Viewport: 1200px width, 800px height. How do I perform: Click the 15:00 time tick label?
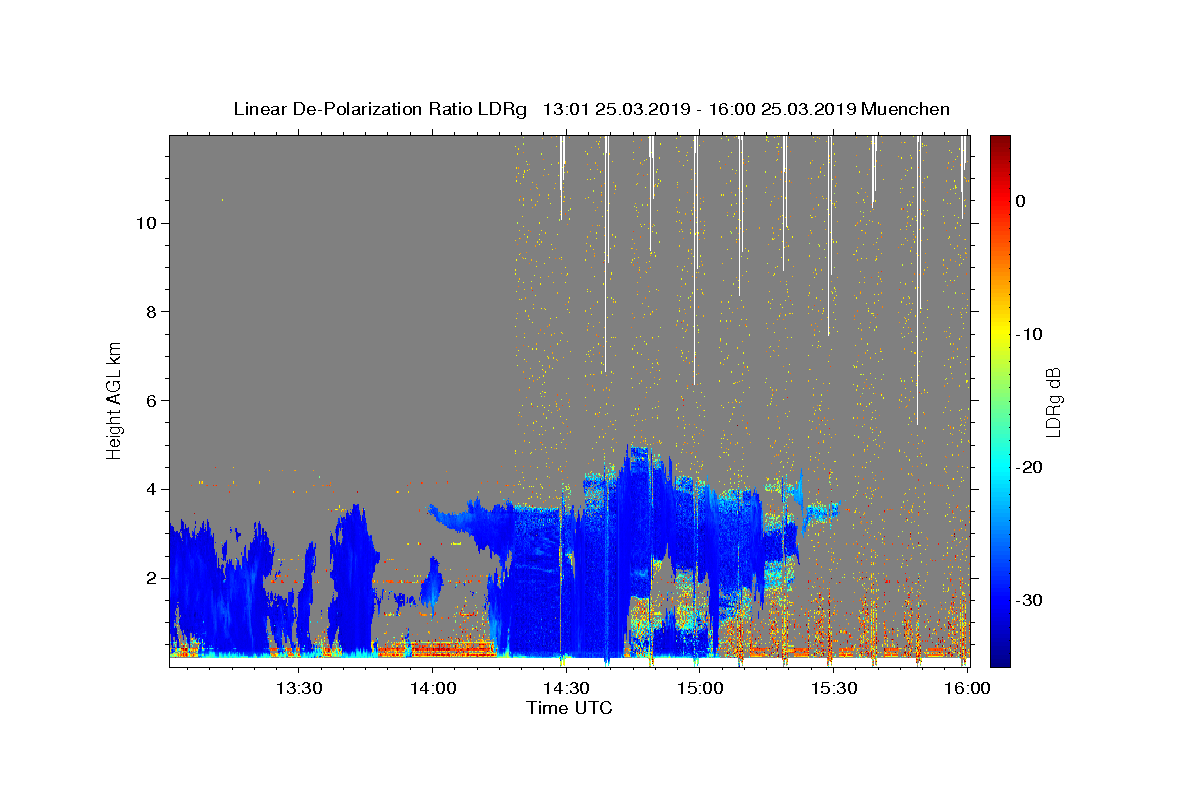click(700, 689)
